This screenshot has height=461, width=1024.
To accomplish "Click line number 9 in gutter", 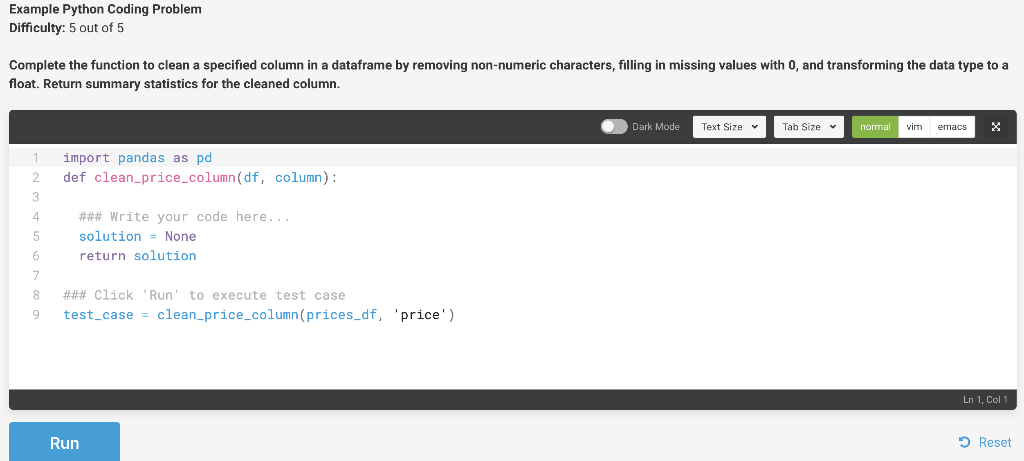I will point(35,315).
